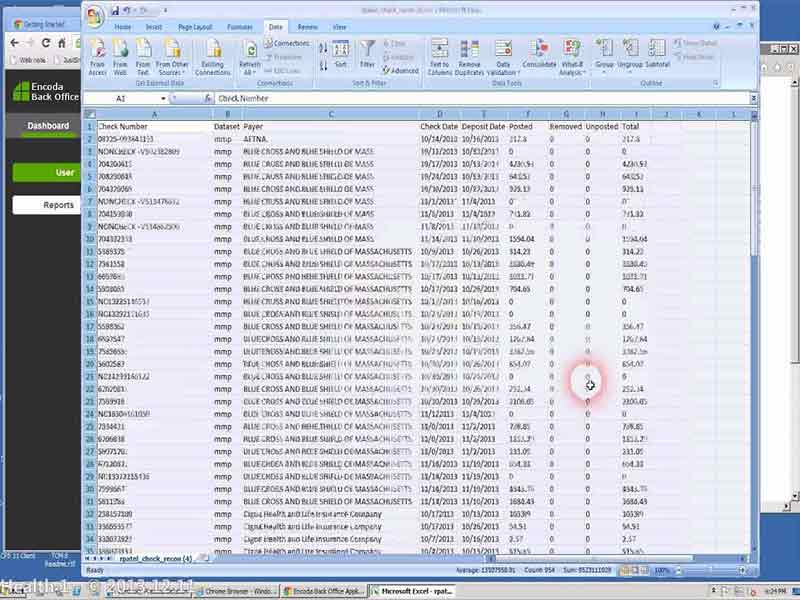The height and width of the screenshot is (600, 800).
Task: Go back in the Chrome window
Action: pyautogui.click(x=15, y=43)
